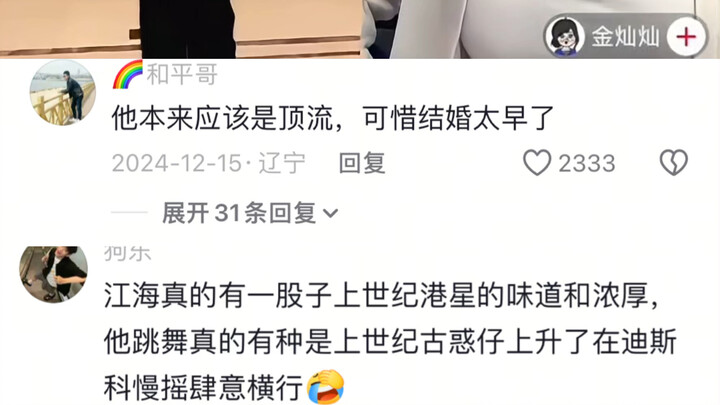Tap the second commenter's partially hidden username
The height and width of the screenshot is (405, 720).
click(x=127, y=253)
